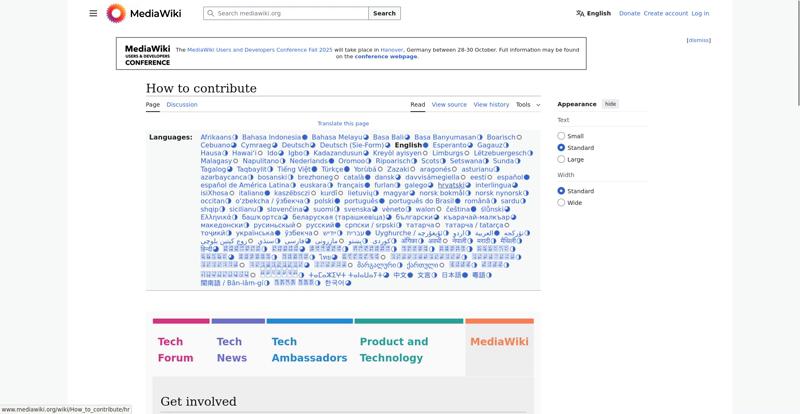The height and width of the screenshot is (414, 800).
Task: Click the MediaWiki Conference banner logo
Action: 147,53
